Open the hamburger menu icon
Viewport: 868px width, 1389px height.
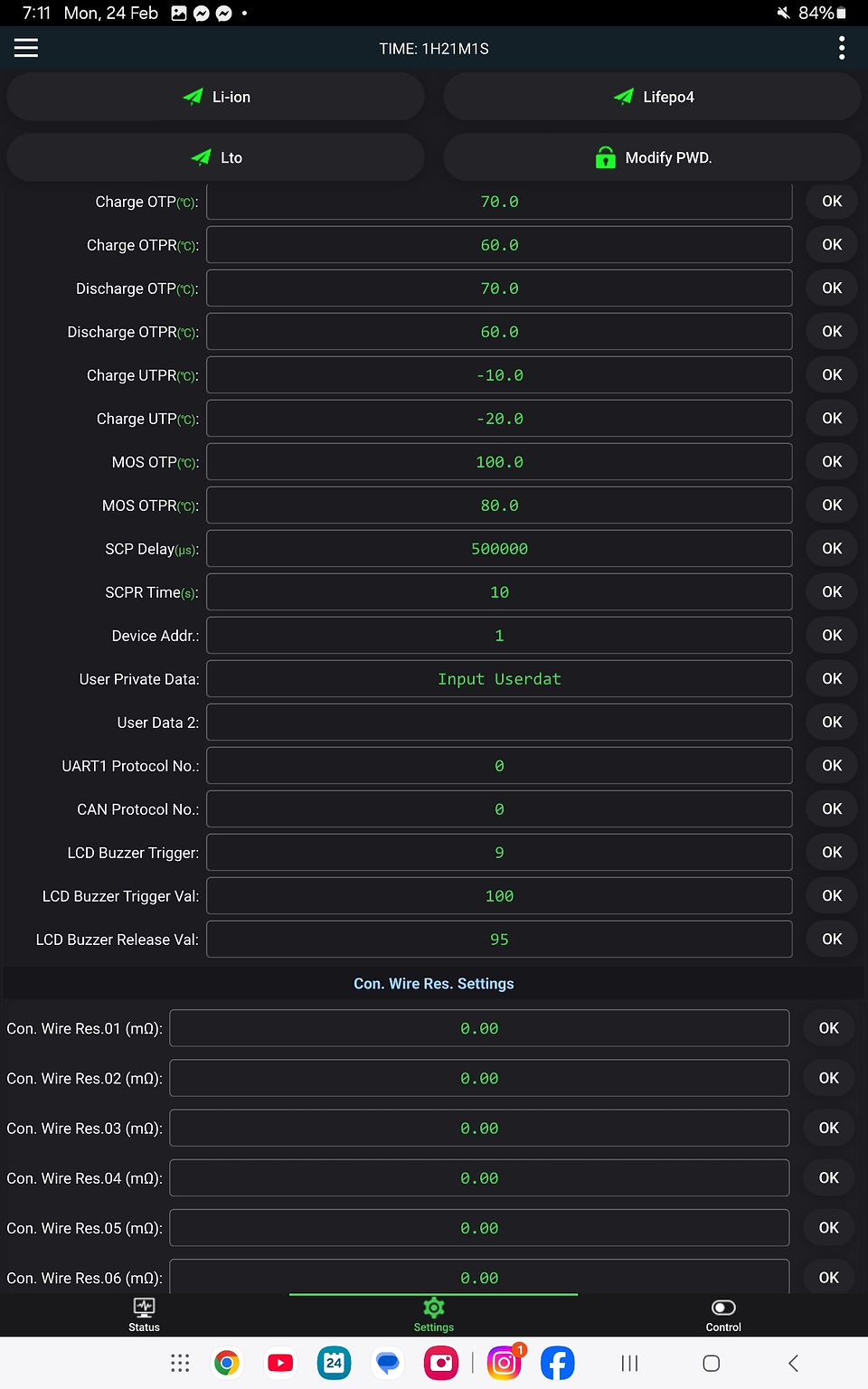[x=26, y=48]
